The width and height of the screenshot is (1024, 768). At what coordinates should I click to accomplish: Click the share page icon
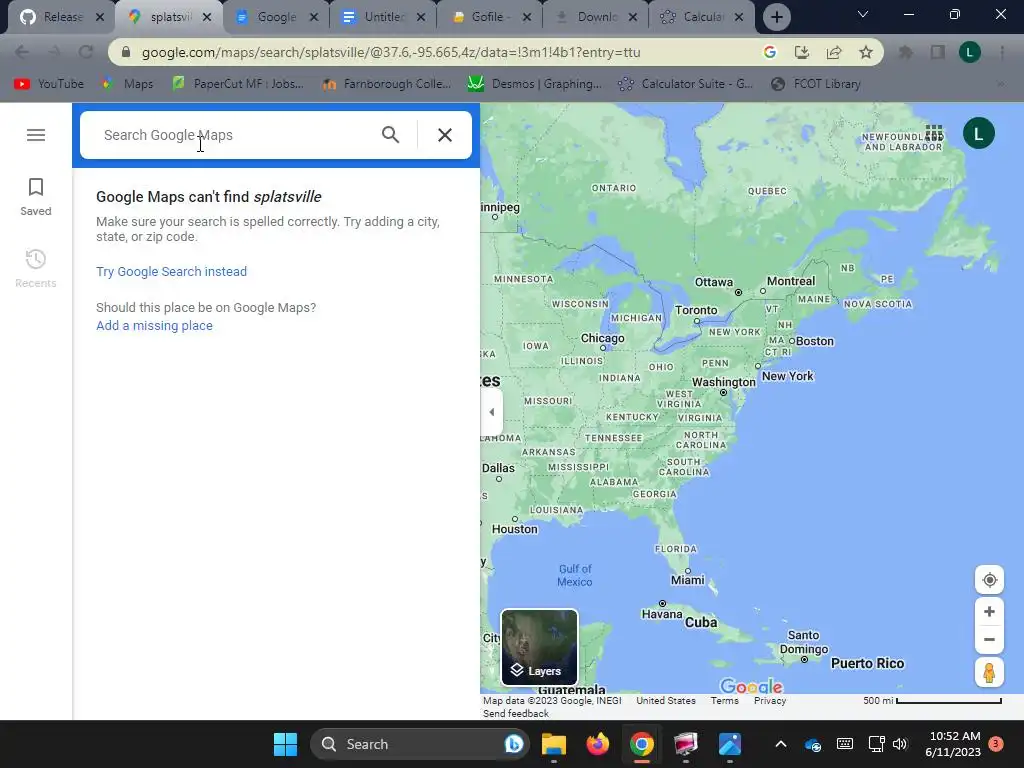coord(834,52)
